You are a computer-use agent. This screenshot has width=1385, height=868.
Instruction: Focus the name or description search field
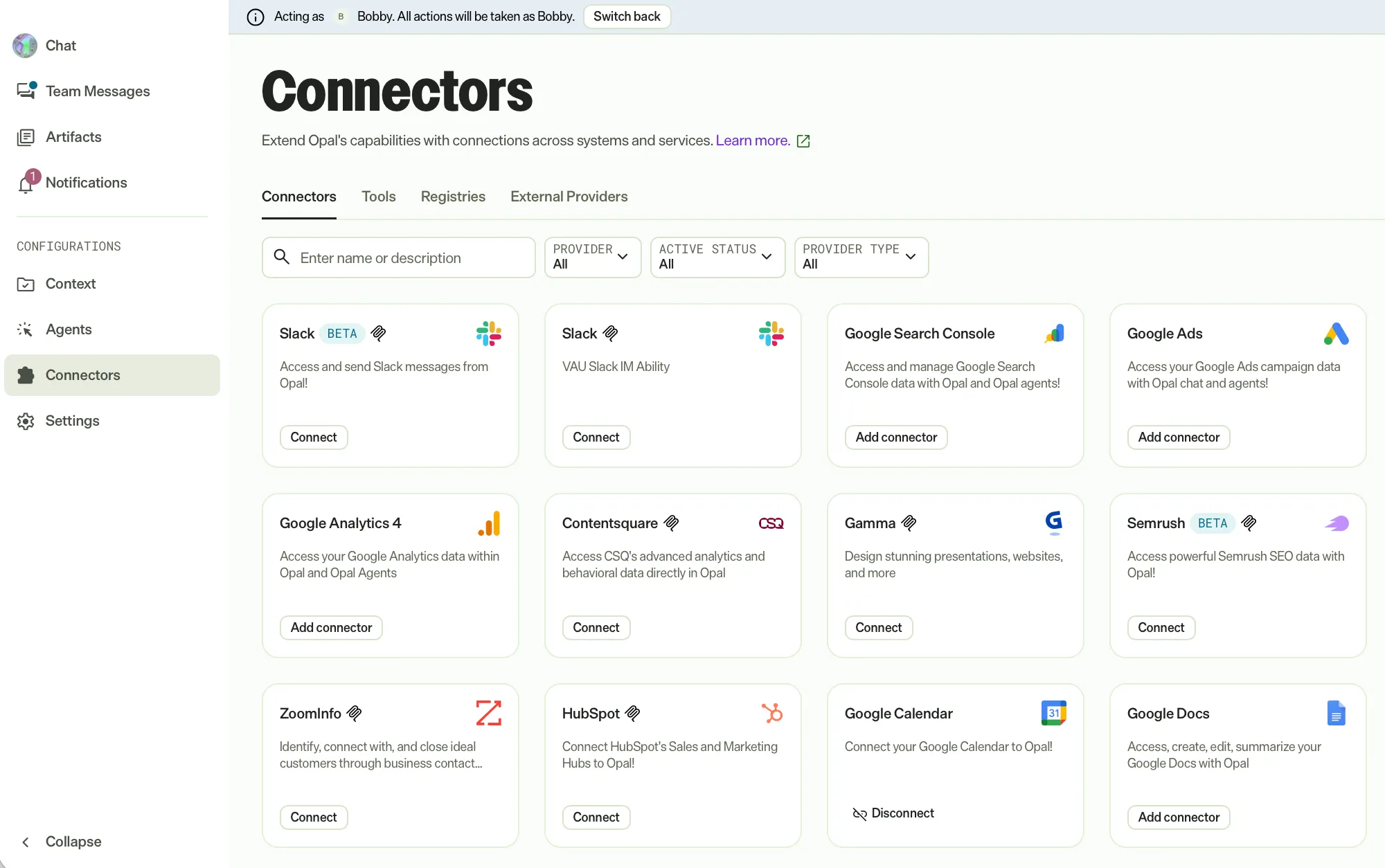coord(399,257)
